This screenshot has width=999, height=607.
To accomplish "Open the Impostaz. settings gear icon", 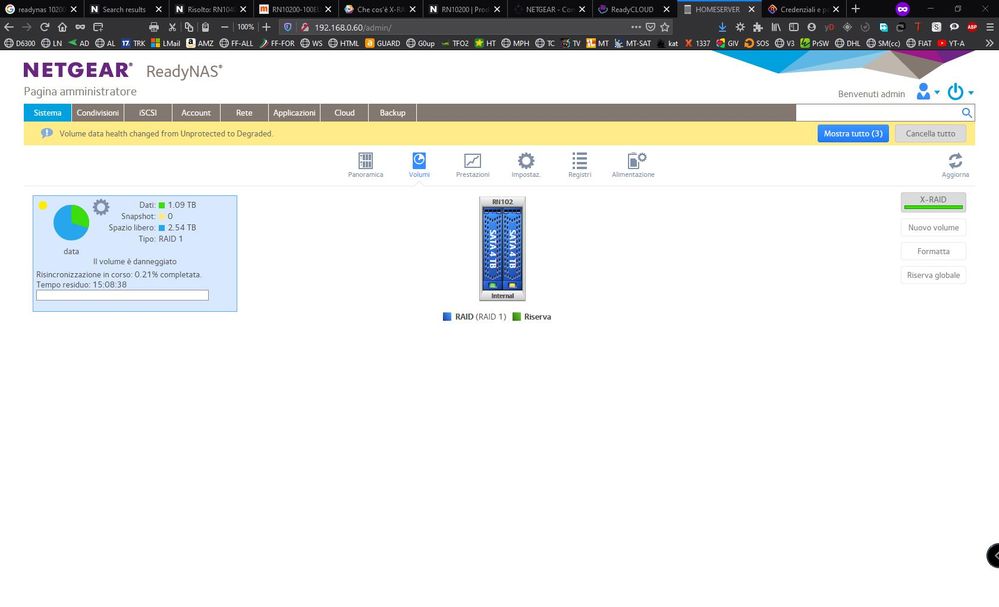I will (525, 162).
